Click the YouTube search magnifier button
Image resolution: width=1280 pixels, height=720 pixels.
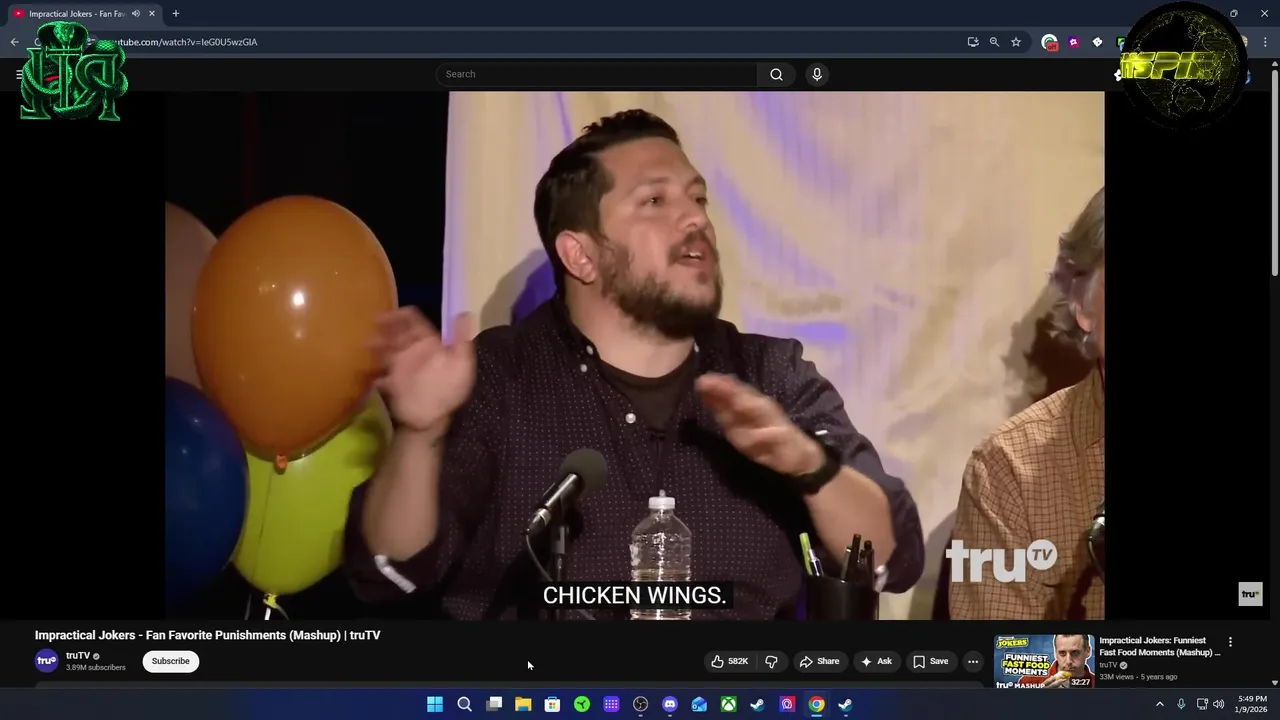[776, 74]
